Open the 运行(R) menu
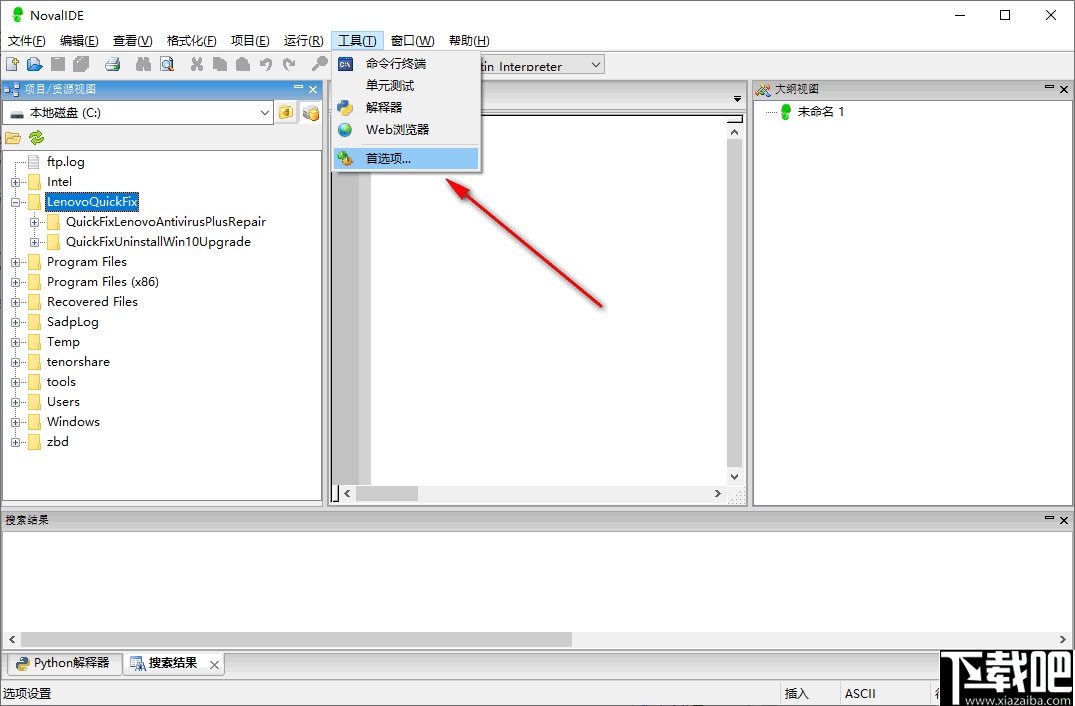The height and width of the screenshot is (706, 1075). 304,40
